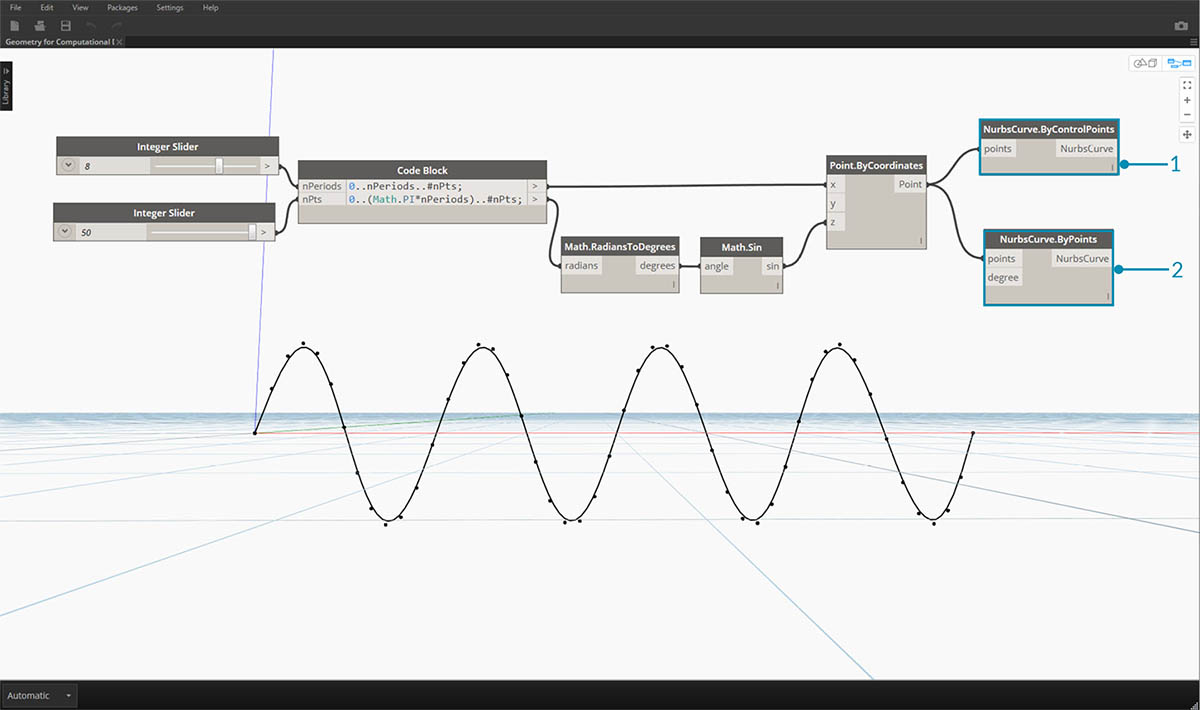Save the graph using the Save icon
The image size is (1200, 710).
64,24
